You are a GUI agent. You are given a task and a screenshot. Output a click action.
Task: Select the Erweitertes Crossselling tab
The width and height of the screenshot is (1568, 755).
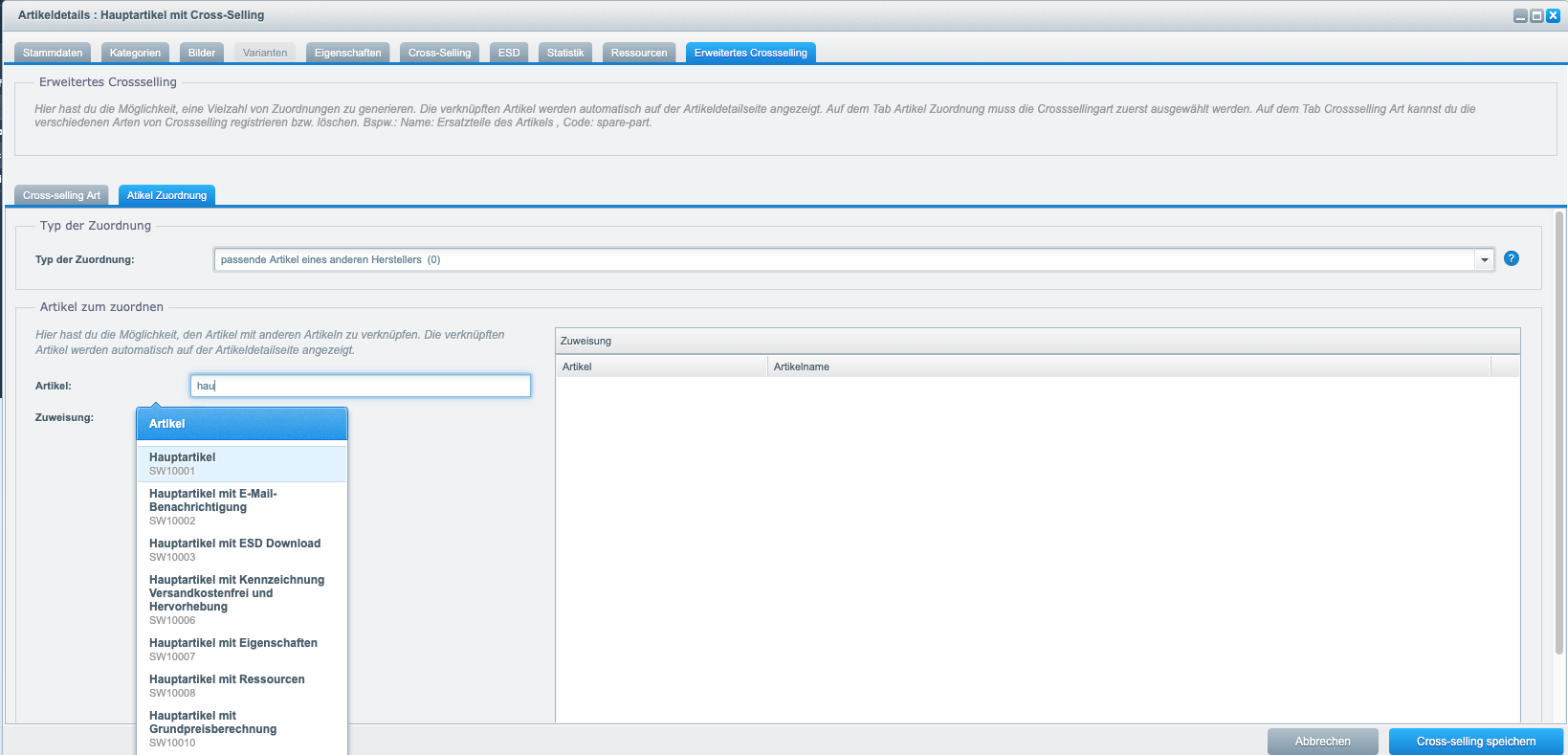pyautogui.click(x=751, y=53)
